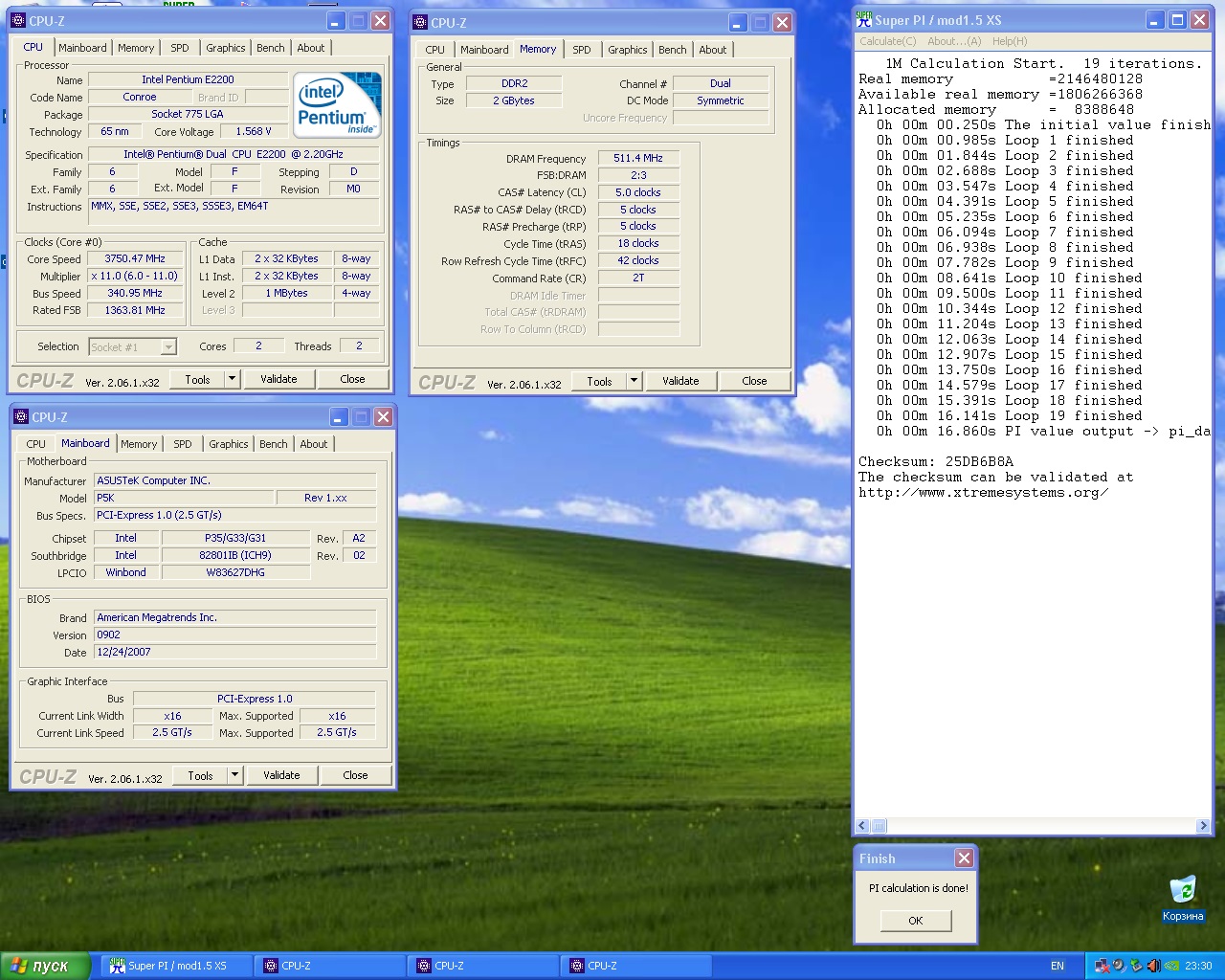
Task: Click the Rated FSB value 1363.81 MHz
Action: [135, 310]
